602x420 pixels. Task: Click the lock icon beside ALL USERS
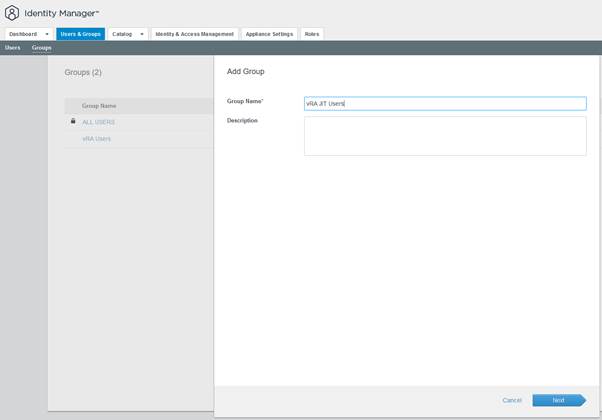(x=73, y=121)
